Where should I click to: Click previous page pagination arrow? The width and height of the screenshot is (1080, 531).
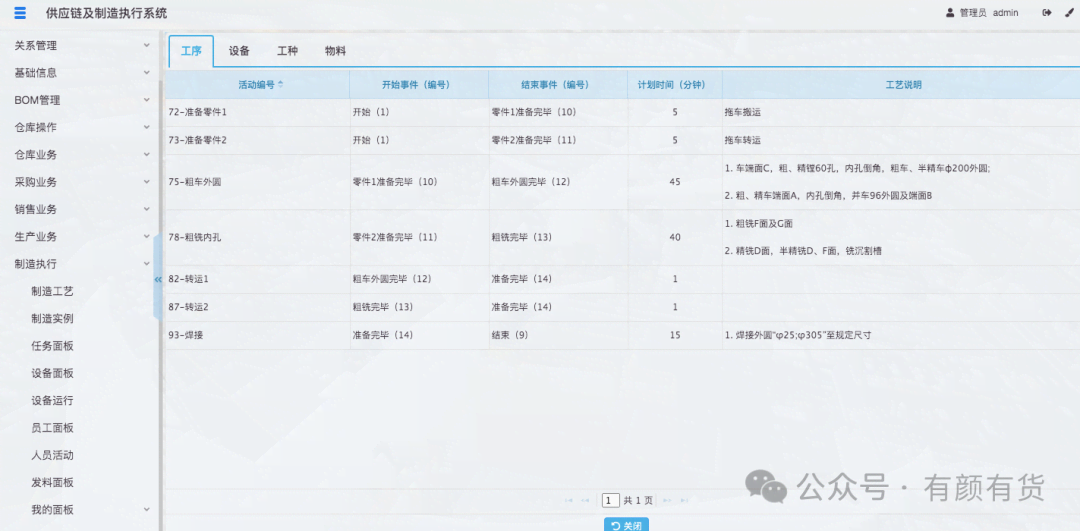tap(586, 500)
